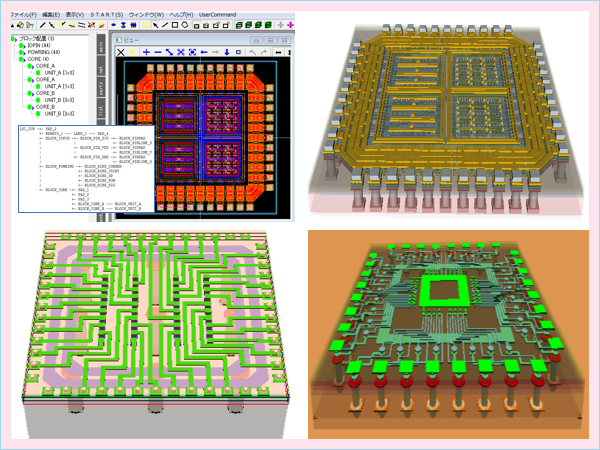Collapse the CORE (4) tree node

tap(16, 60)
